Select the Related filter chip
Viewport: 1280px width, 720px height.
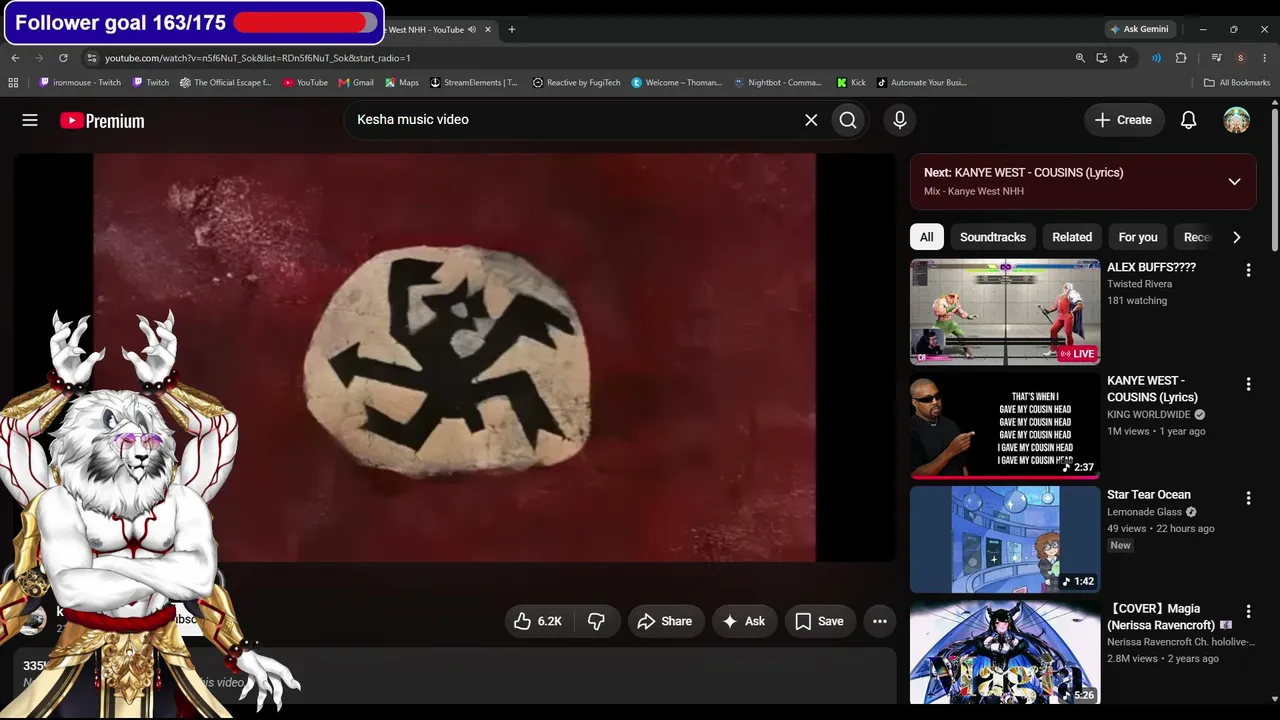tap(1072, 237)
